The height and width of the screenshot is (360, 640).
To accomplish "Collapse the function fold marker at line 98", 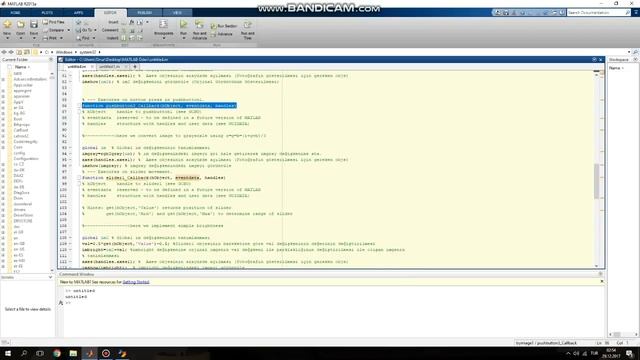I will click(79, 178).
